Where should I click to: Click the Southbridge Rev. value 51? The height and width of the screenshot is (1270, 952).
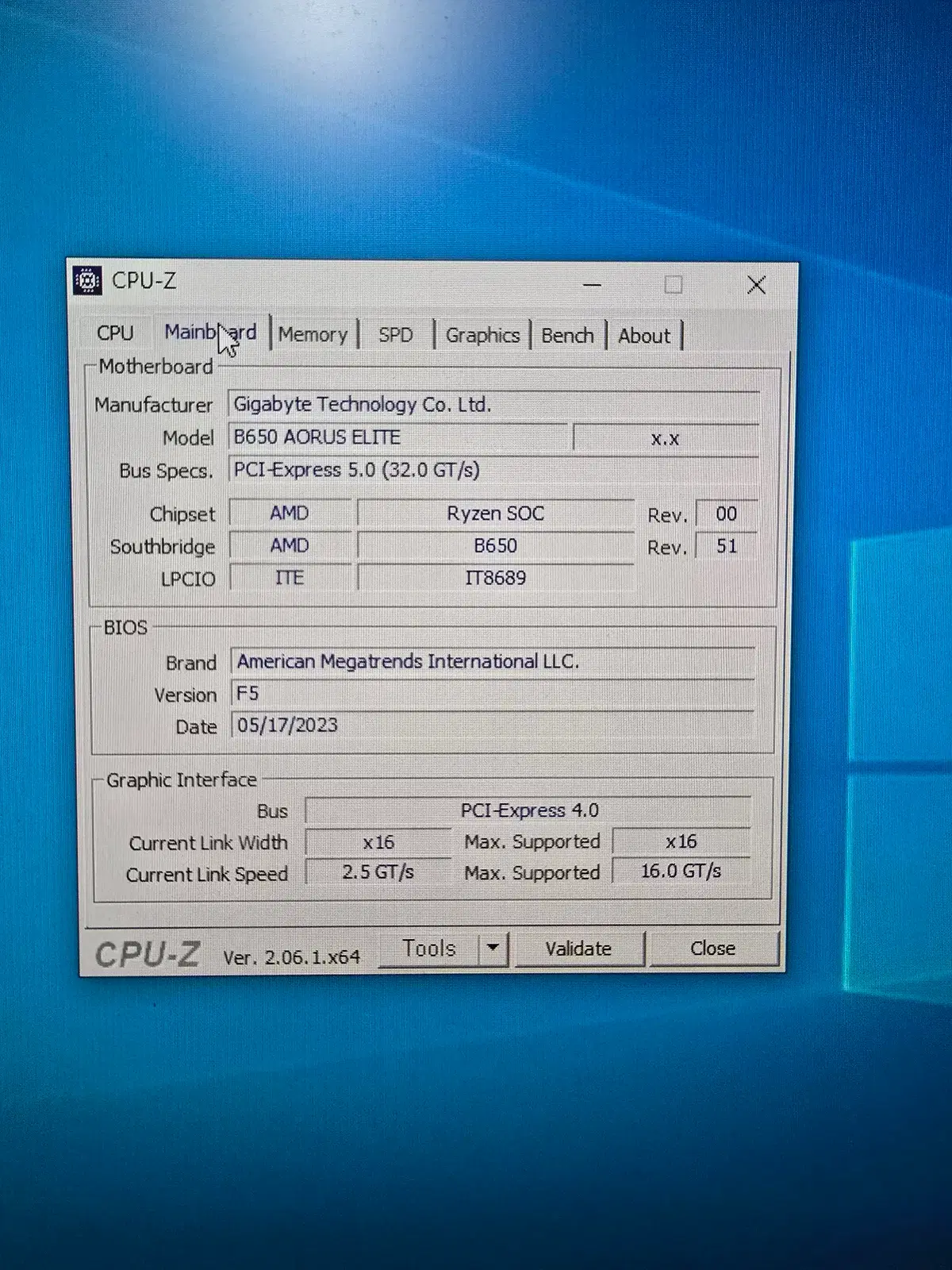[727, 546]
